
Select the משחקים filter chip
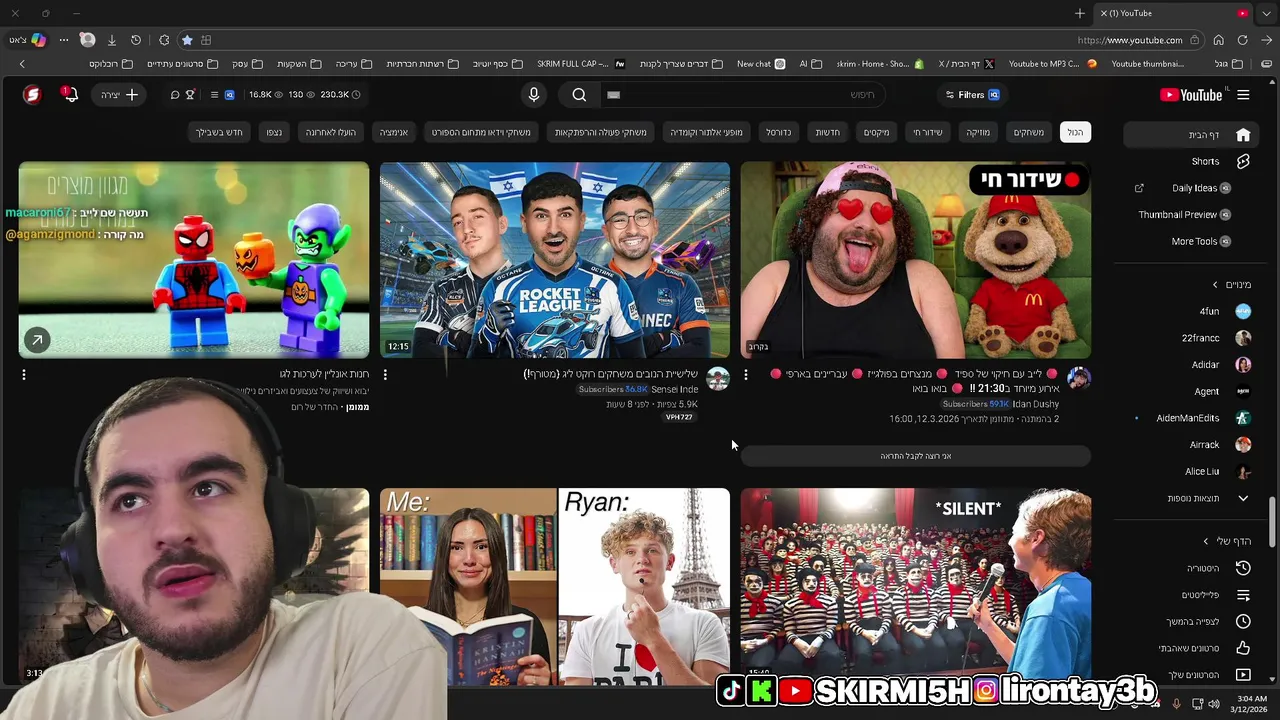click(1029, 132)
